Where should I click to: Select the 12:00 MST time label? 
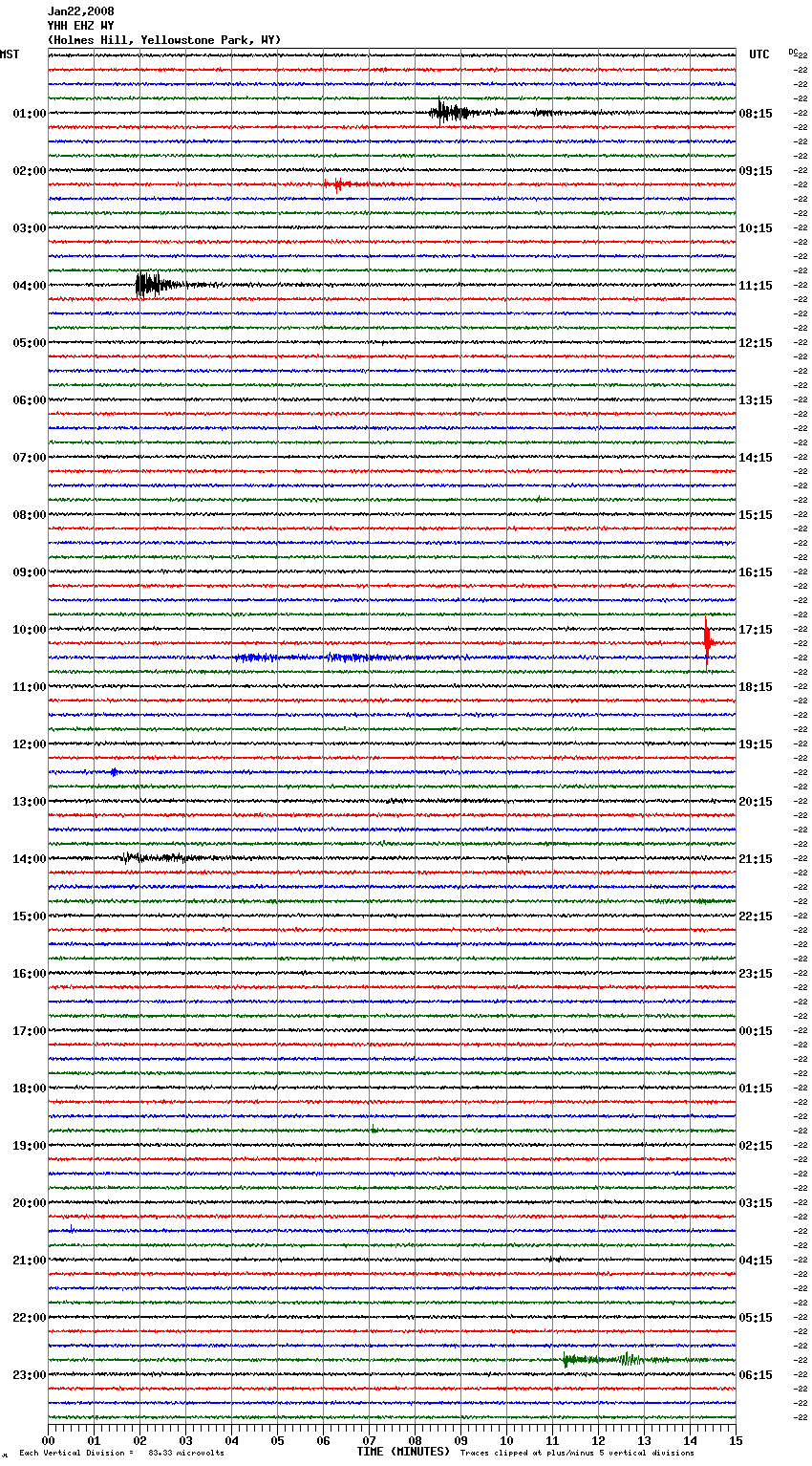pyautogui.click(x=30, y=744)
